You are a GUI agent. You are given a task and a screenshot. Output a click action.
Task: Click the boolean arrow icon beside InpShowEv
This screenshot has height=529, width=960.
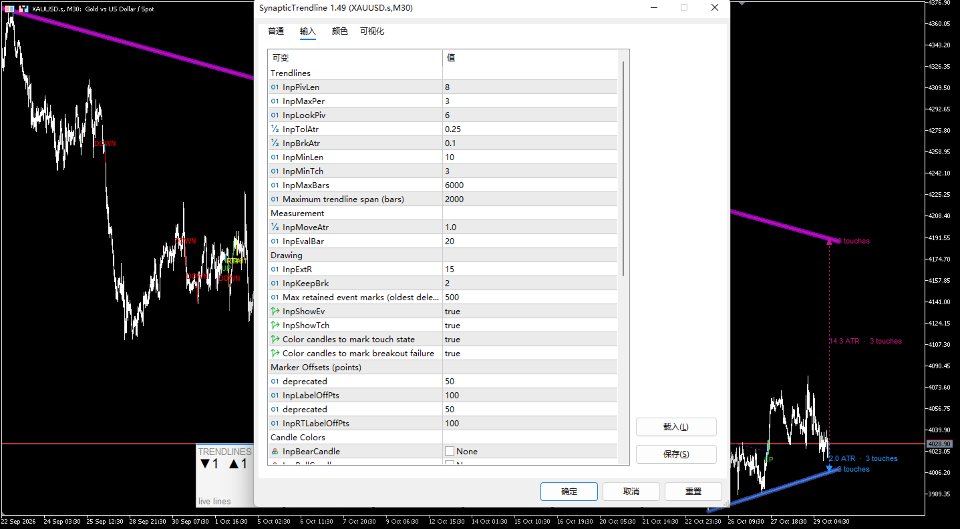coord(274,311)
